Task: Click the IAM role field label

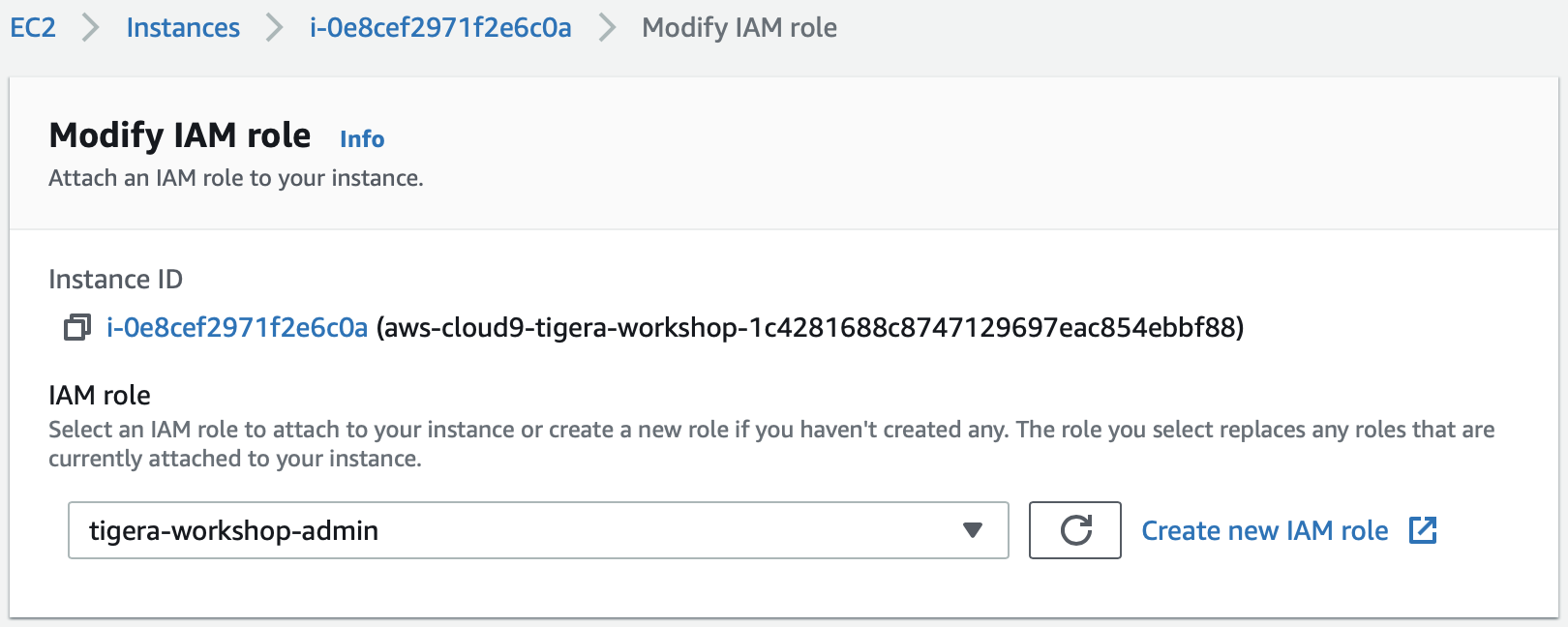Action: [100, 395]
